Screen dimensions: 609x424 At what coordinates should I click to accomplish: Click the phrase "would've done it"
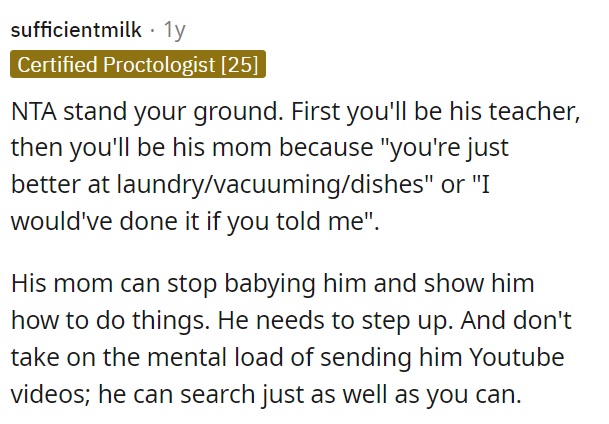(x=103, y=221)
